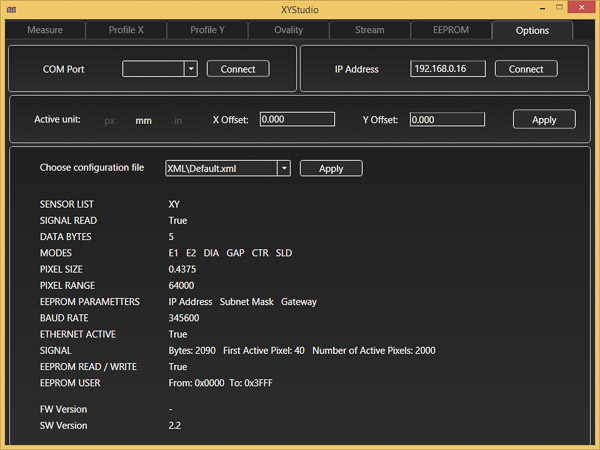Click the X Offset input field

click(x=297, y=120)
